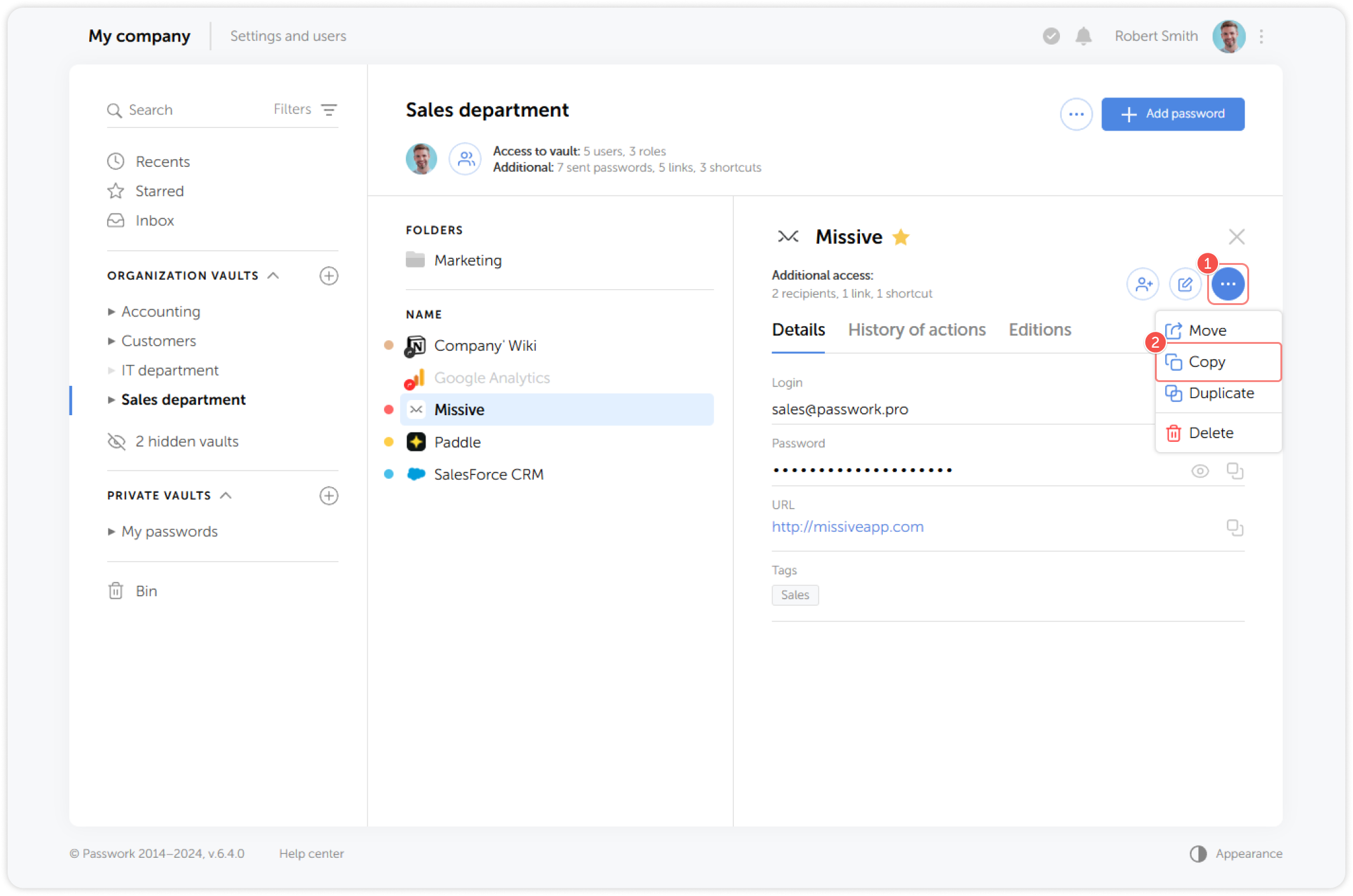Image resolution: width=1353 pixels, height=896 pixels.
Task: Click the share access icon on Missive
Action: click(1143, 284)
